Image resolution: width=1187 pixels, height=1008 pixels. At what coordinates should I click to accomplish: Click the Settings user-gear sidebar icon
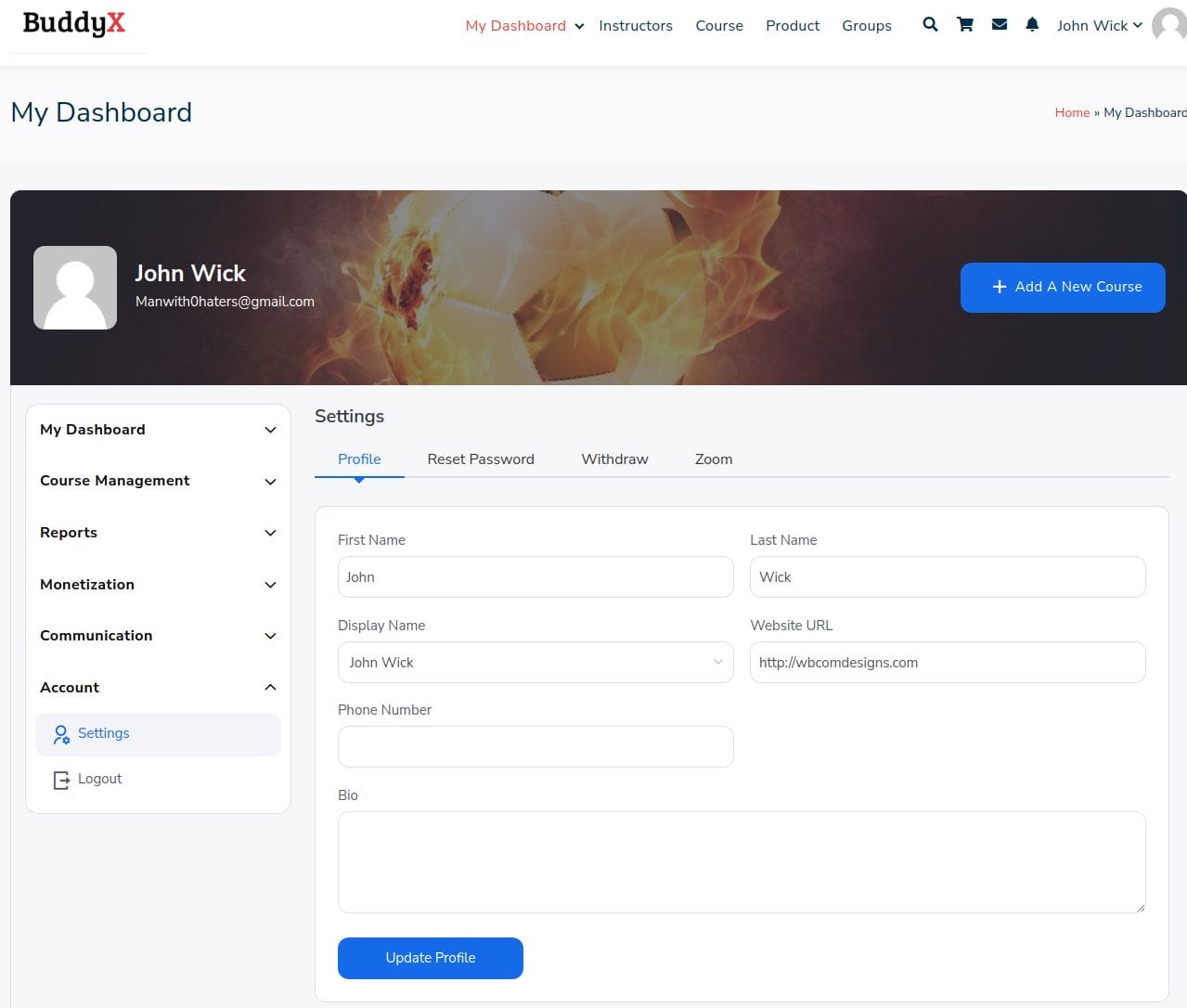click(x=61, y=734)
